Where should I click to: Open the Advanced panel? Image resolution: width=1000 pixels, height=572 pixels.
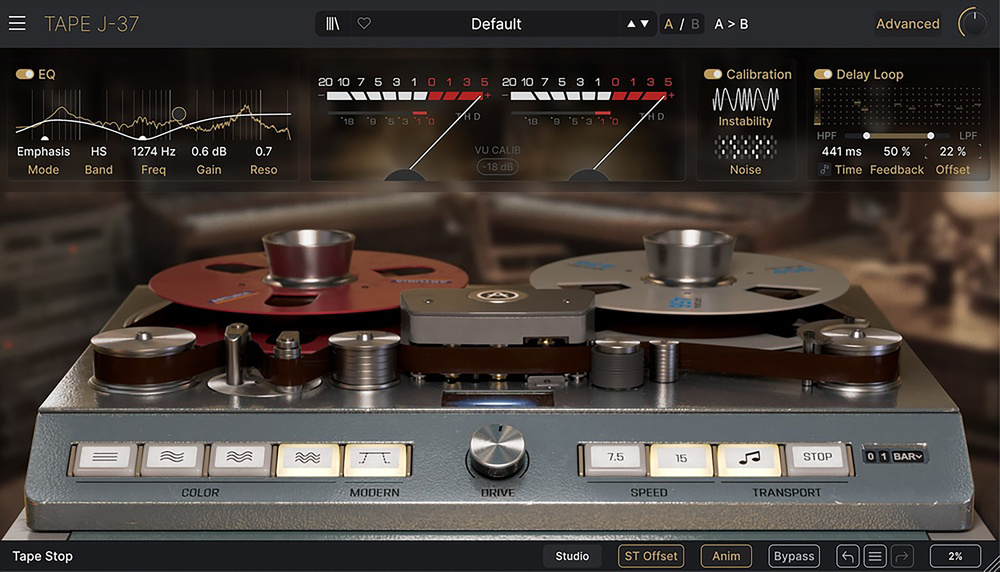[x=907, y=24]
